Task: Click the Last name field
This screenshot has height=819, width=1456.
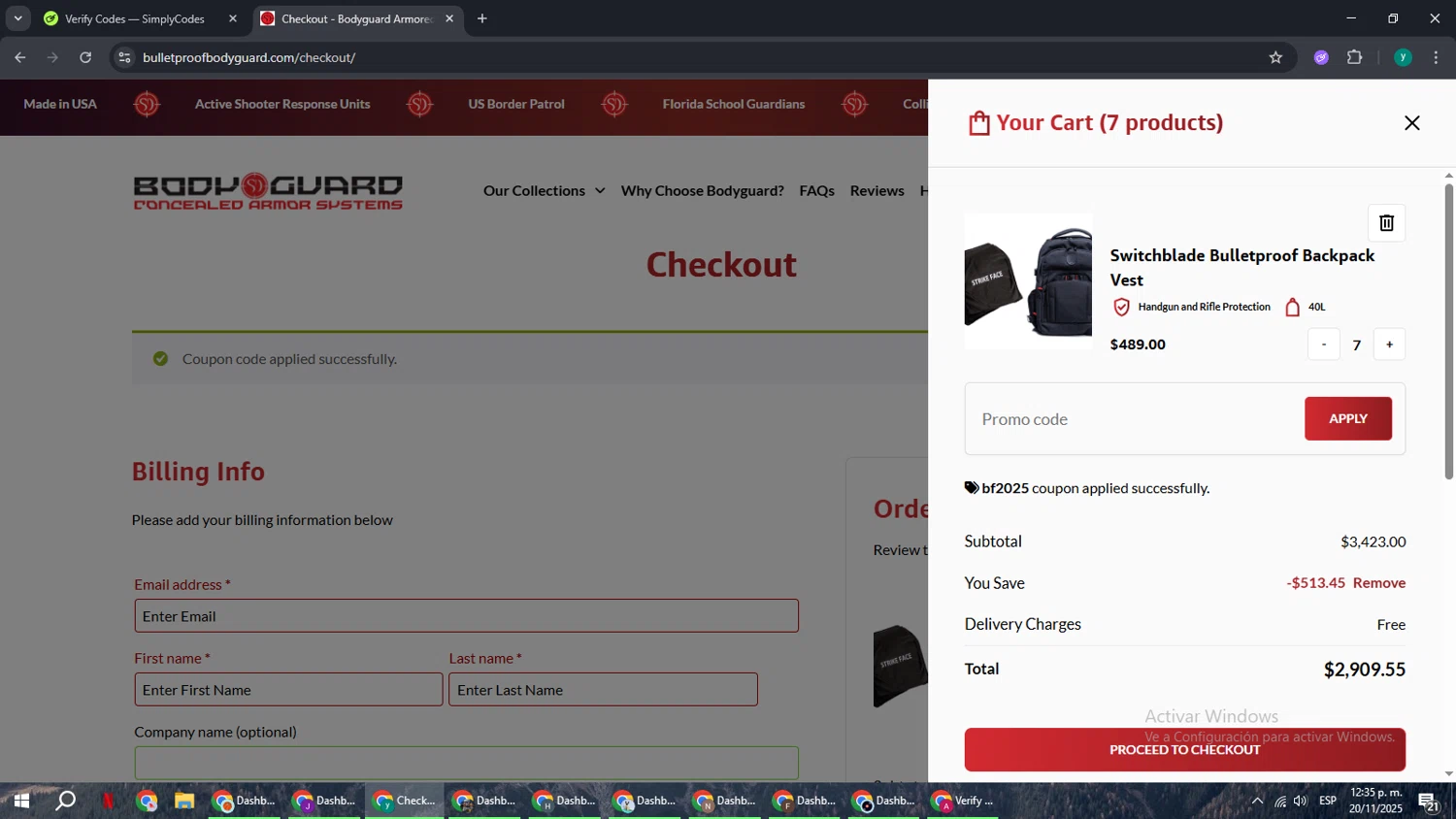Action: [603, 690]
